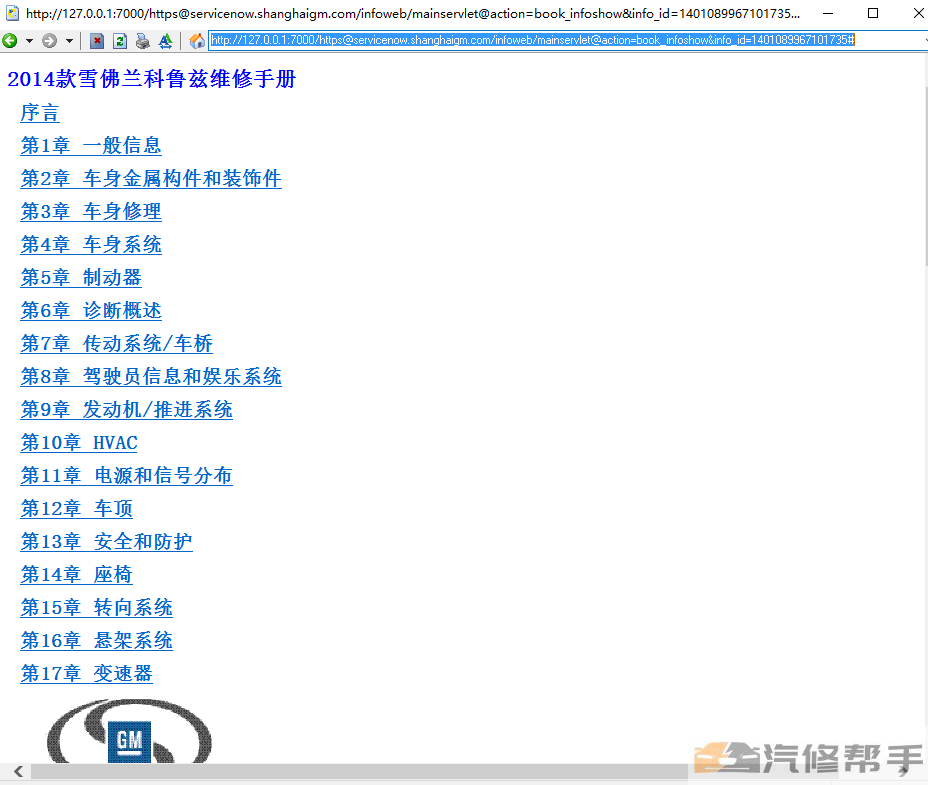Click the Print icon
Screen dimensions: 928x785
pos(143,40)
